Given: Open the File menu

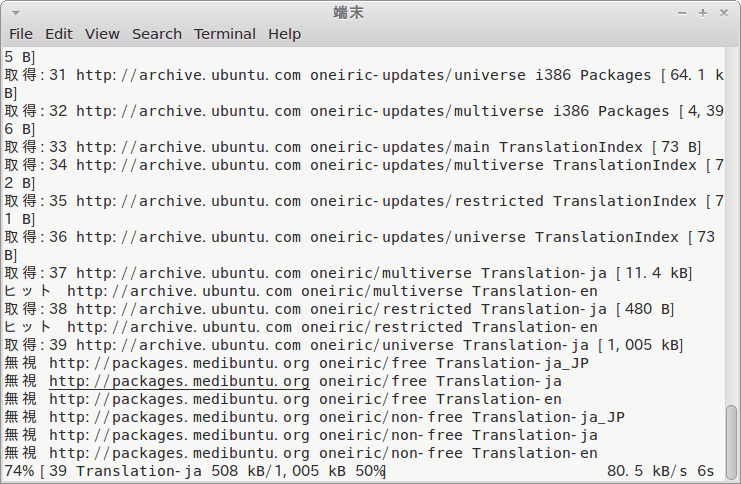Looking at the screenshot, I should click(21, 34).
